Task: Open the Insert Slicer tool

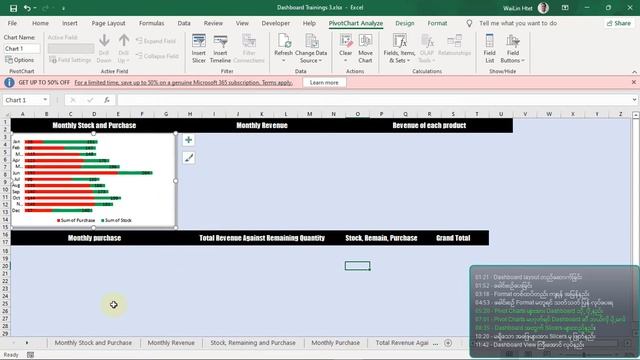Action: point(199,48)
